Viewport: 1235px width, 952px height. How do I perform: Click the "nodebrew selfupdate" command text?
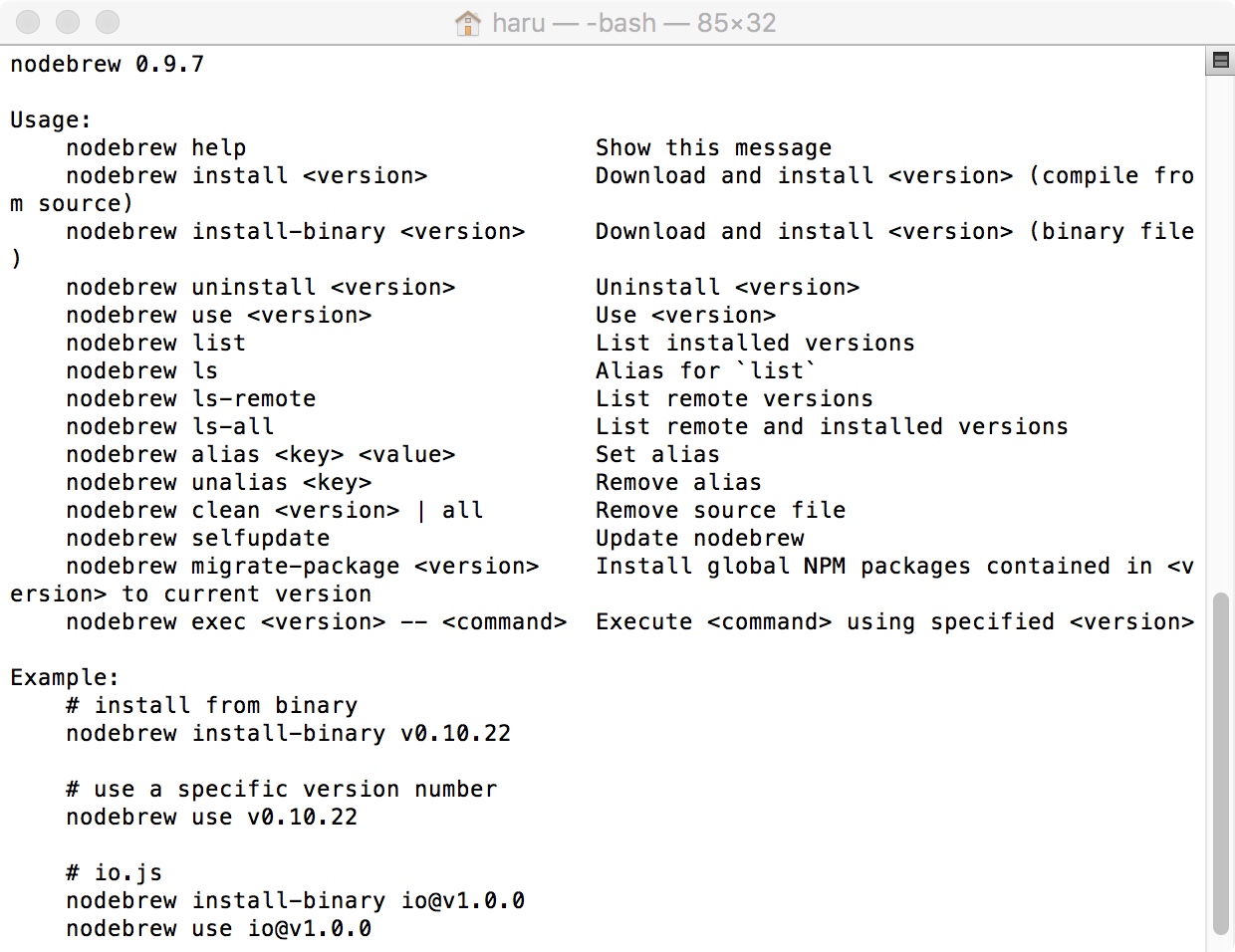pos(198,539)
